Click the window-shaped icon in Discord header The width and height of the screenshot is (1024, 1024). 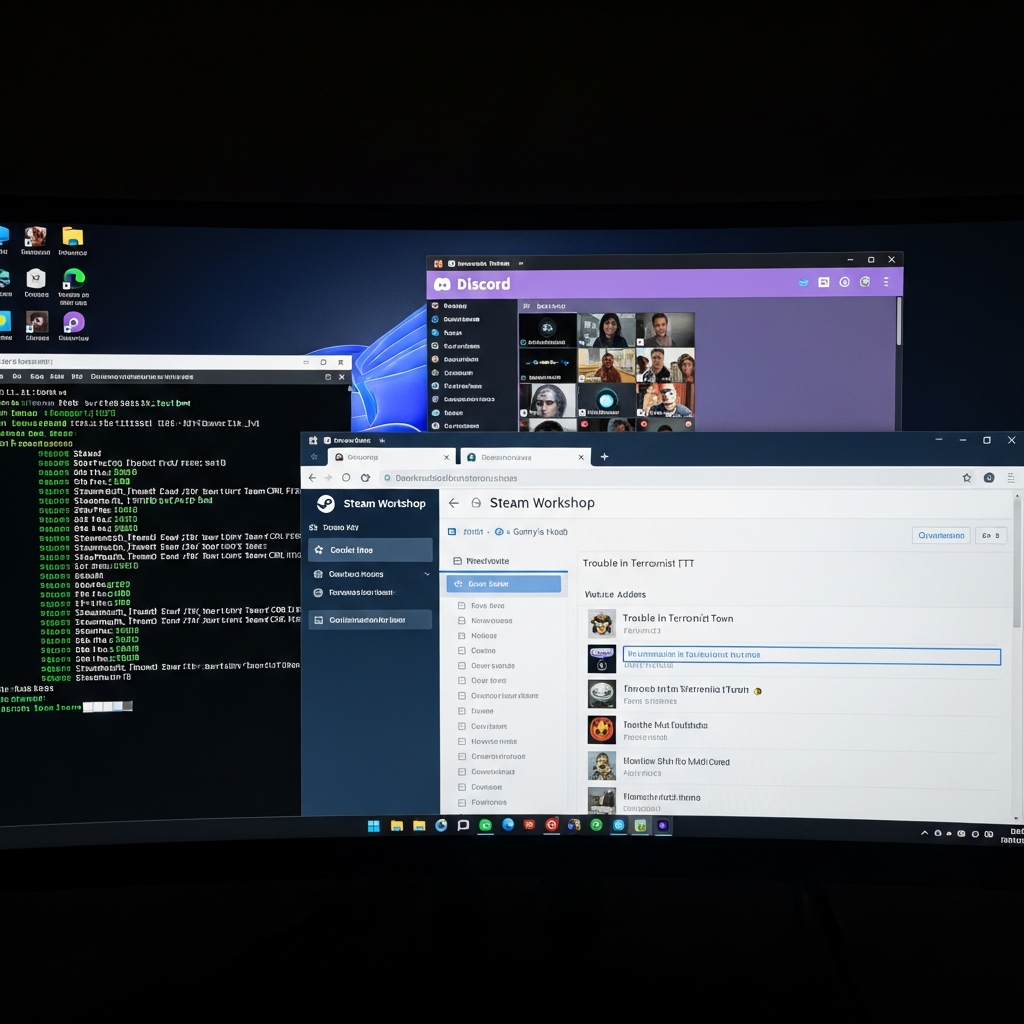824,282
